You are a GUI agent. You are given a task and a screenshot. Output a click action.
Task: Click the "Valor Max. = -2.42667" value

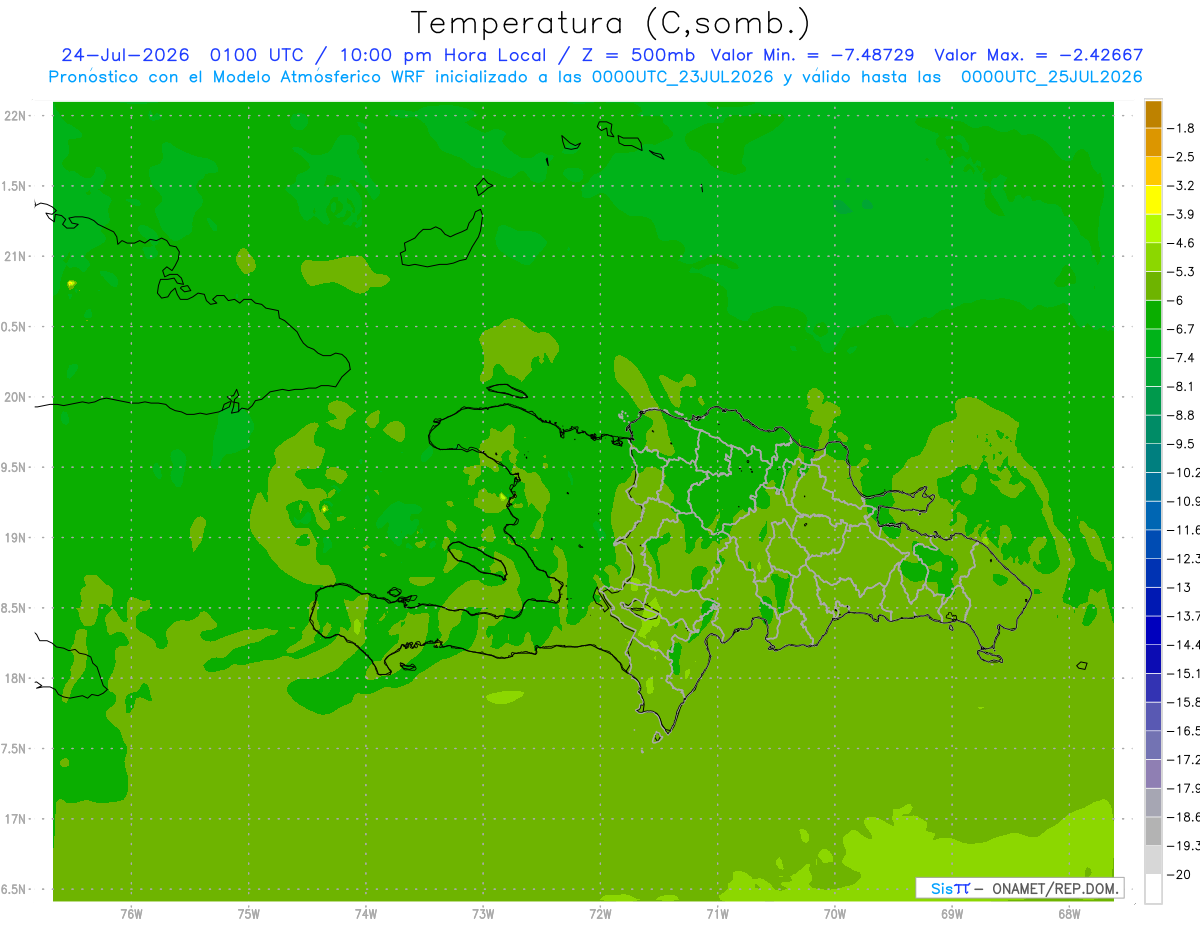pyautogui.click(x=1037, y=55)
